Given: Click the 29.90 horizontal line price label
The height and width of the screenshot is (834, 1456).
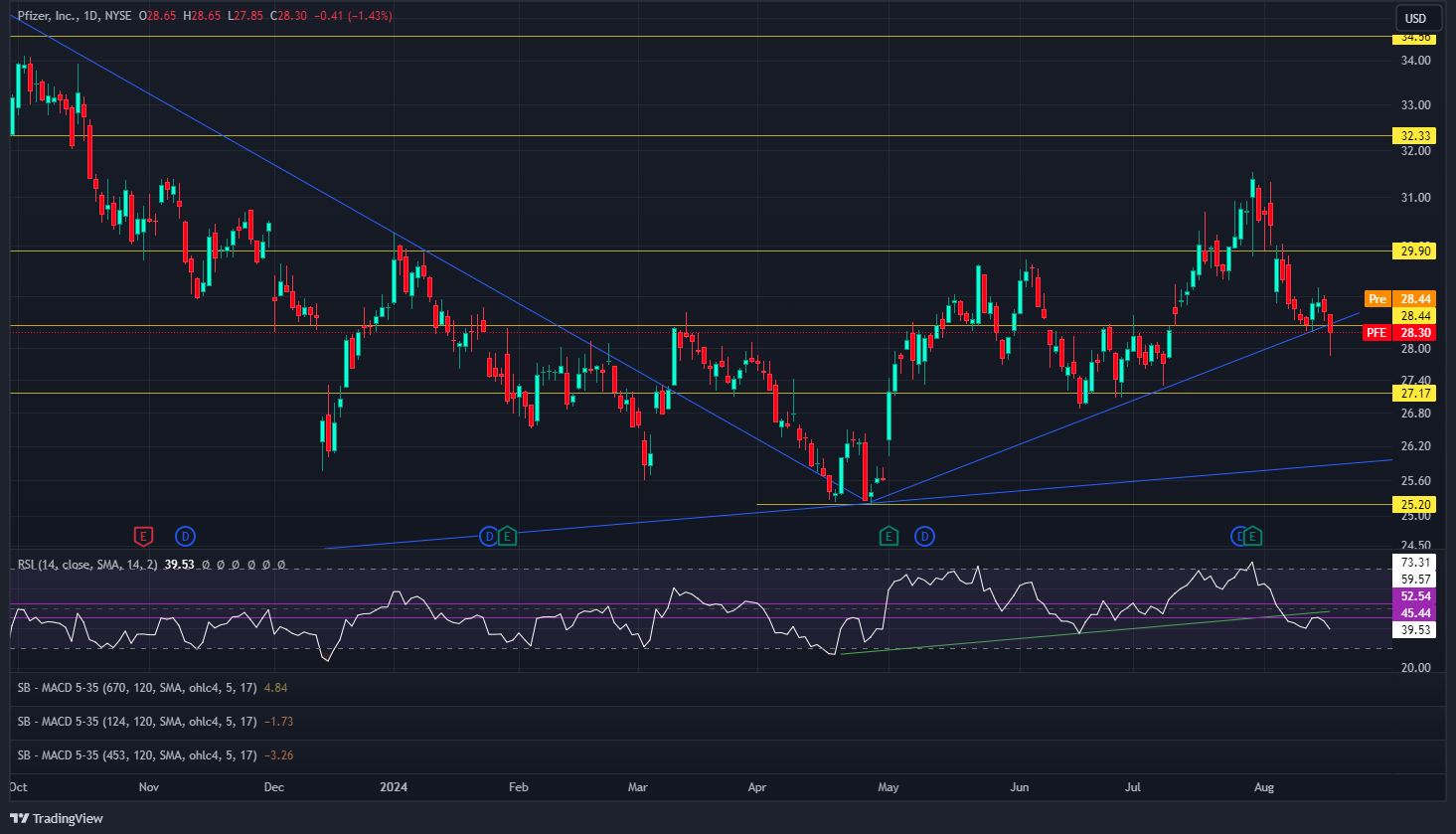Looking at the screenshot, I should [1416, 251].
